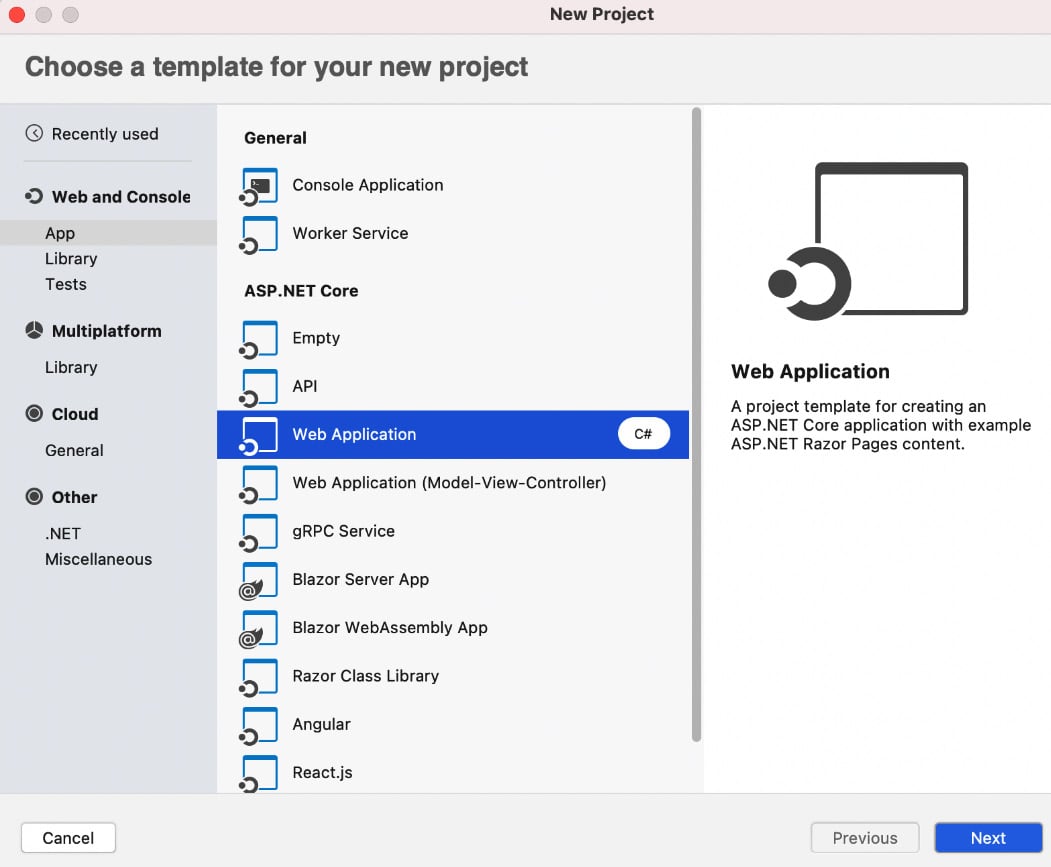The image size is (1051, 867).
Task: Open the Recently used list
Action: pyautogui.click(x=105, y=134)
